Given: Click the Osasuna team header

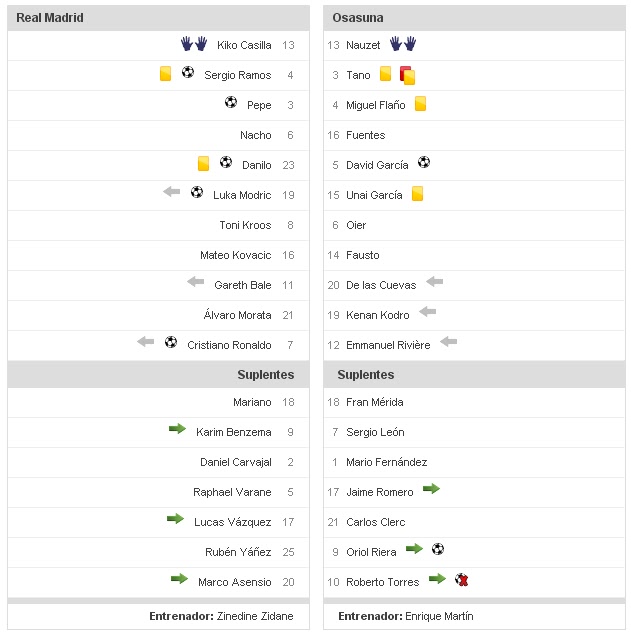Looking at the screenshot, I should click(x=358, y=18).
